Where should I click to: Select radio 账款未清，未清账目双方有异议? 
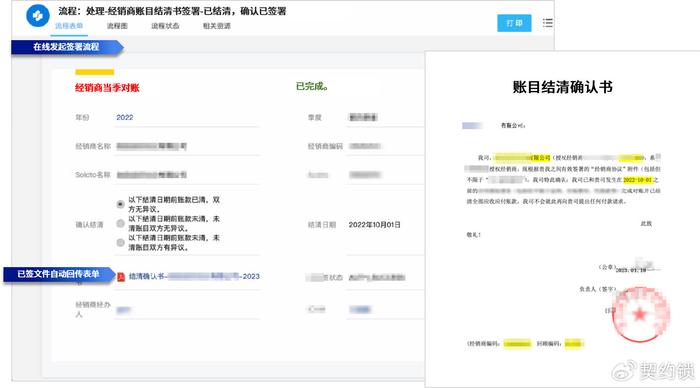click(121, 242)
